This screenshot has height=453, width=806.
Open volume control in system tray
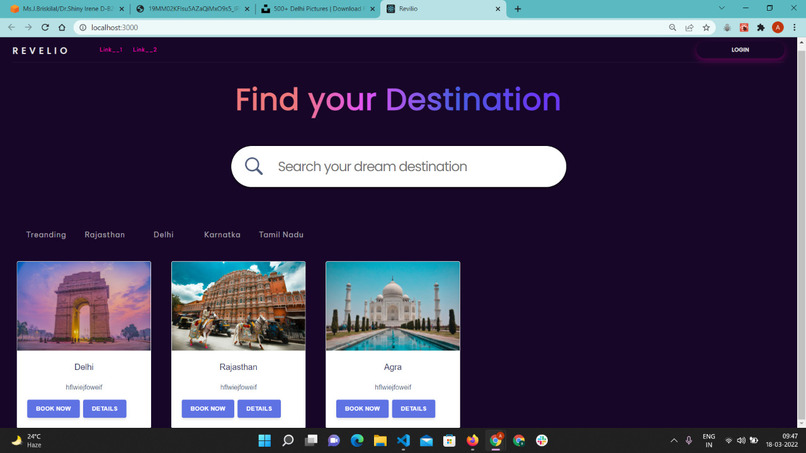pos(741,441)
